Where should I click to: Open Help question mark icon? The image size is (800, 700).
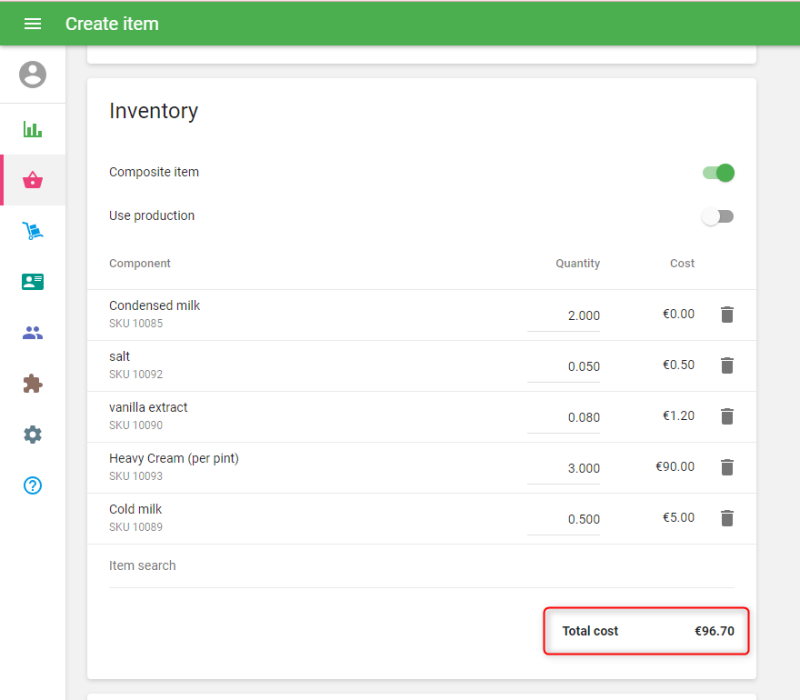[33, 486]
